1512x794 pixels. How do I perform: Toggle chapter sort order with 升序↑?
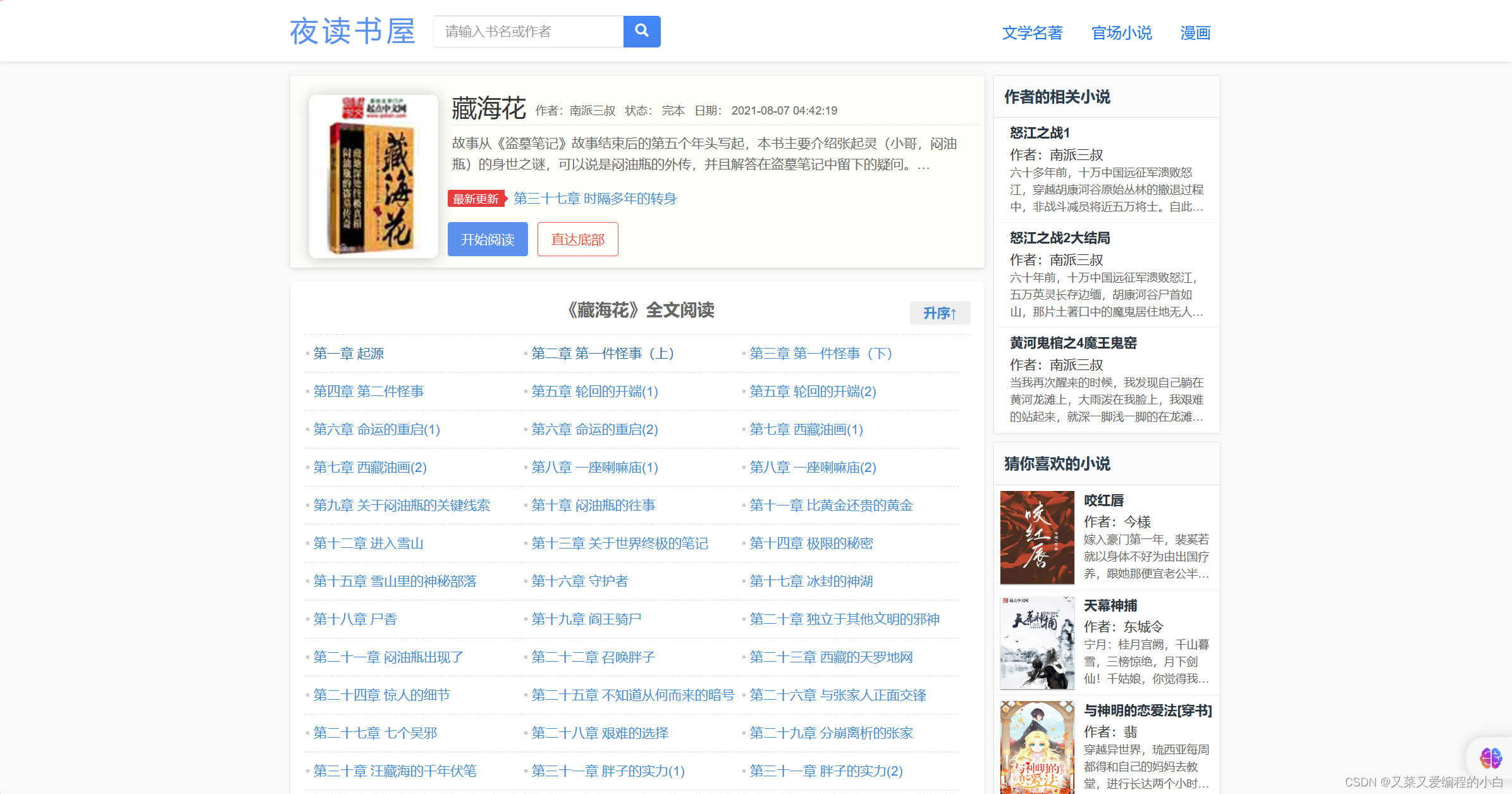click(939, 313)
